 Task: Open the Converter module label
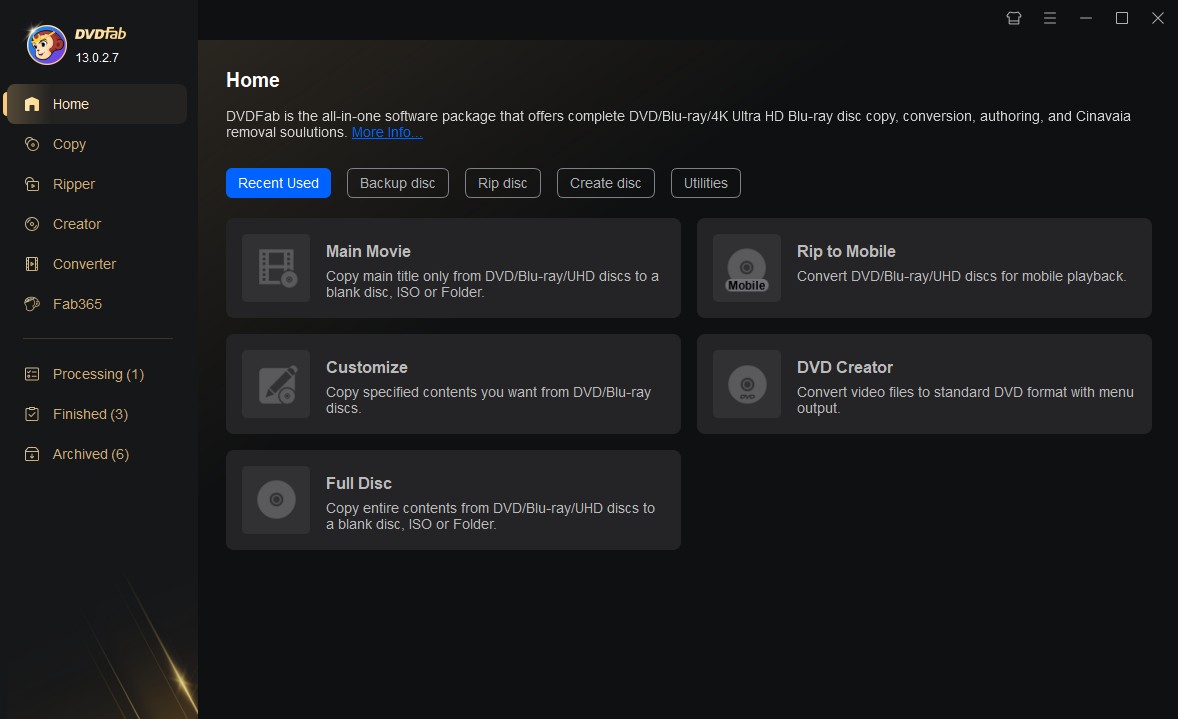click(x=84, y=264)
